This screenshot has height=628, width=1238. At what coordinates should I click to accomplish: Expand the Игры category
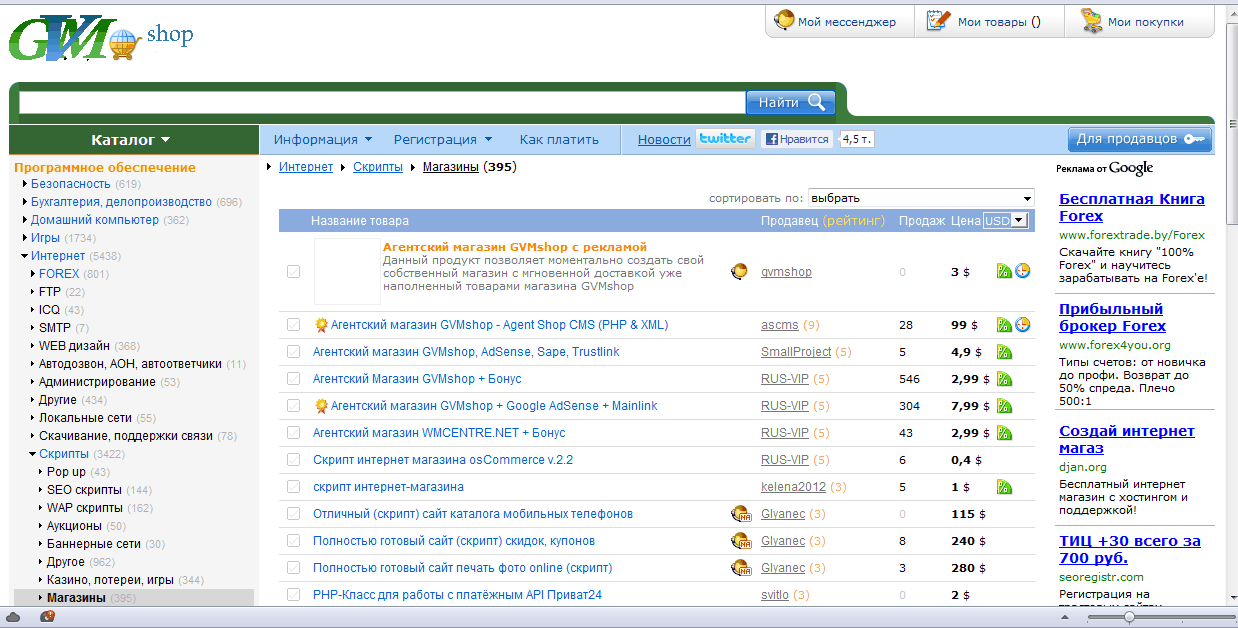24,238
